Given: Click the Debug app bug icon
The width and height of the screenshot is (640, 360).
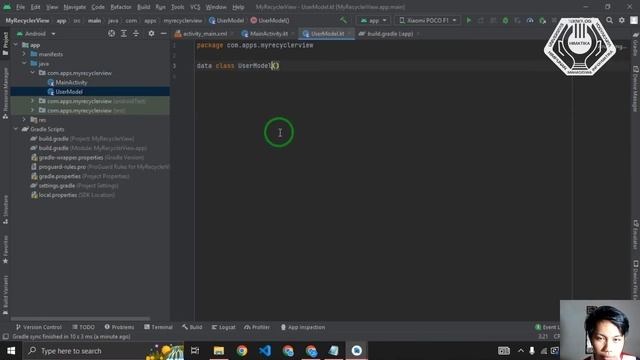Looking at the screenshot, I should [x=505, y=20].
